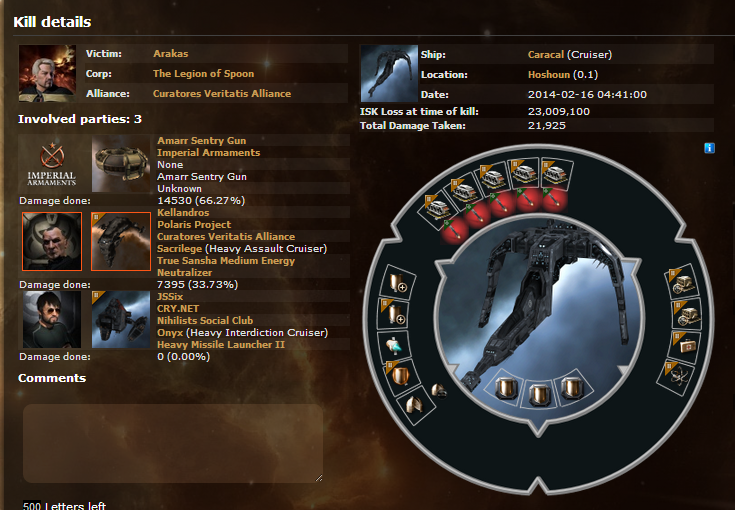735x510 pixels.
Task: Click the victim Arakas portrait
Action: 47,74
